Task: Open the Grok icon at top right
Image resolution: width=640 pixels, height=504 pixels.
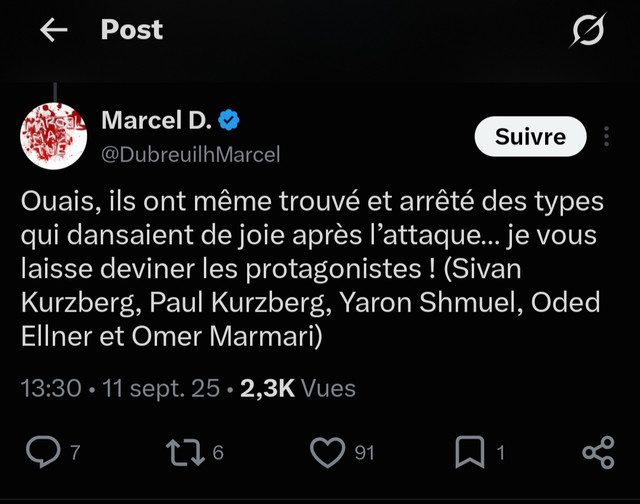Action: click(588, 30)
